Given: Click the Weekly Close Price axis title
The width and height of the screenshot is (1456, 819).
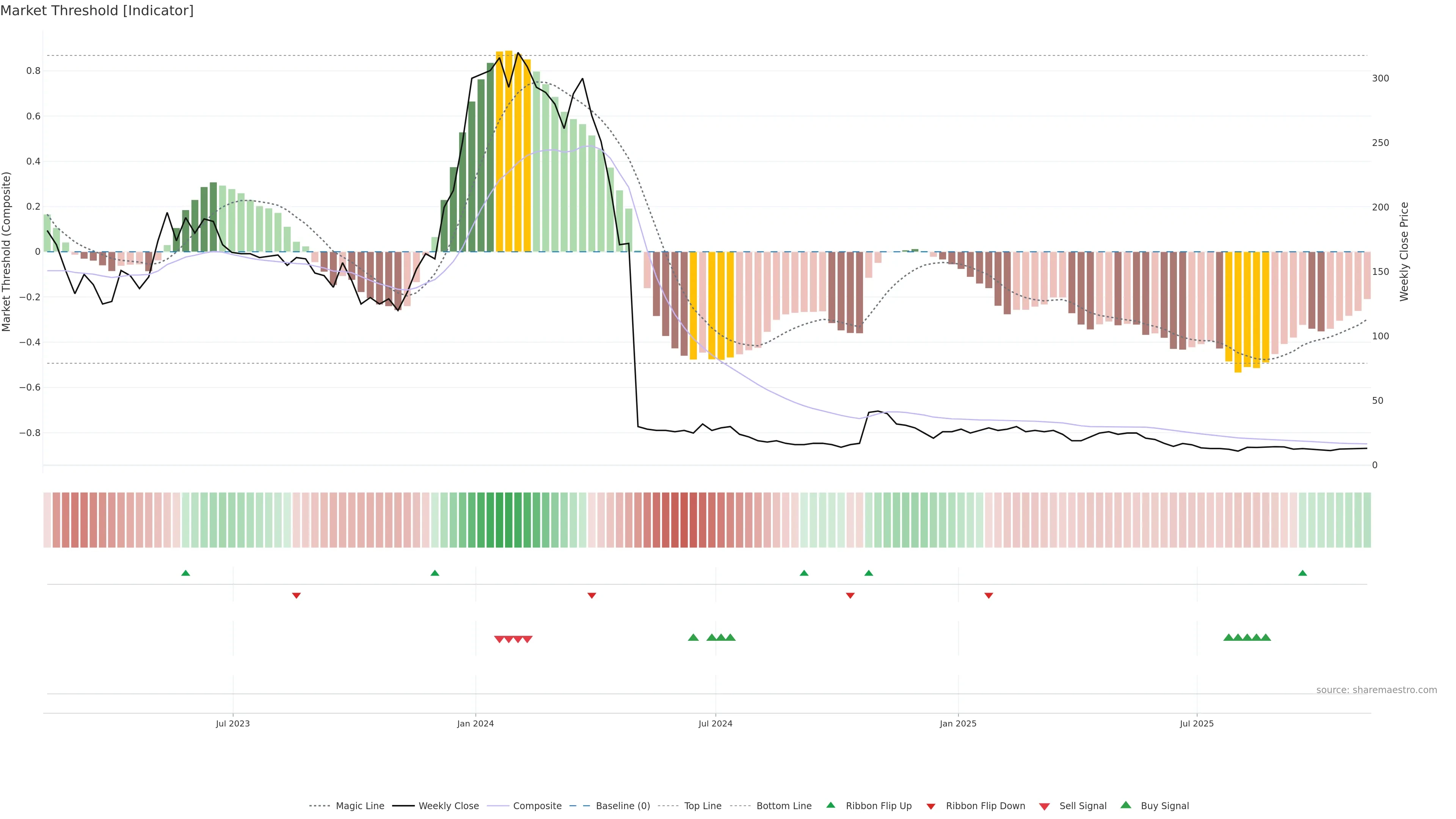Looking at the screenshot, I should click(x=1404, y=251).
